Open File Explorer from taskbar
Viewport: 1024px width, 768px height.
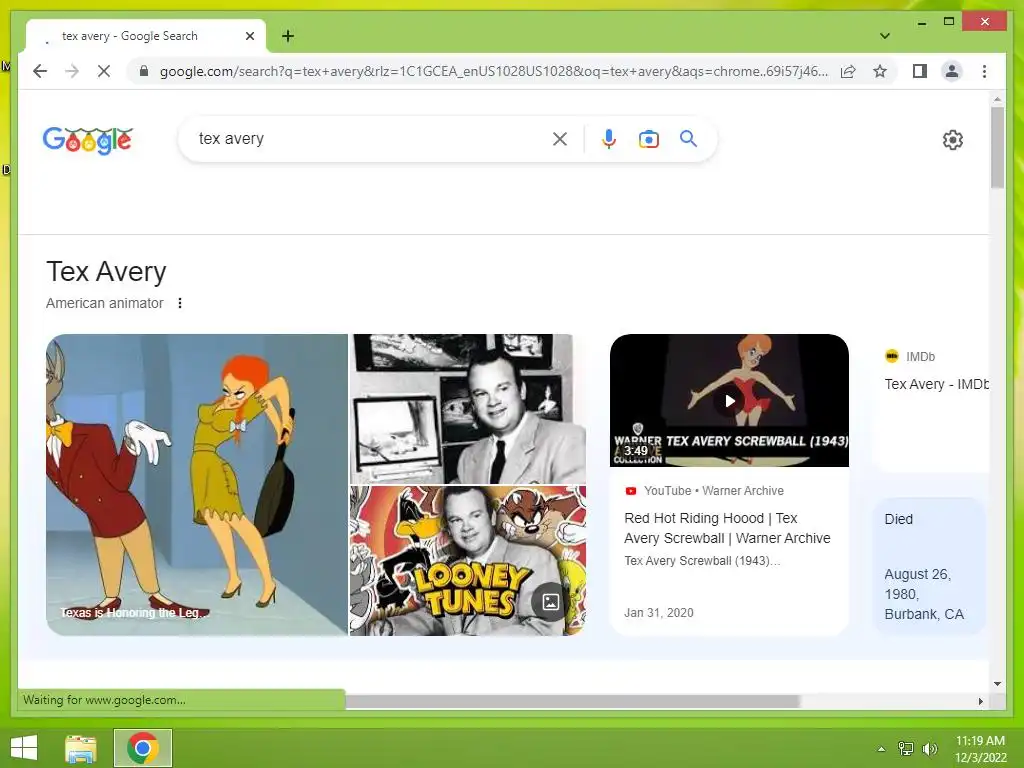tap(81, 748)
